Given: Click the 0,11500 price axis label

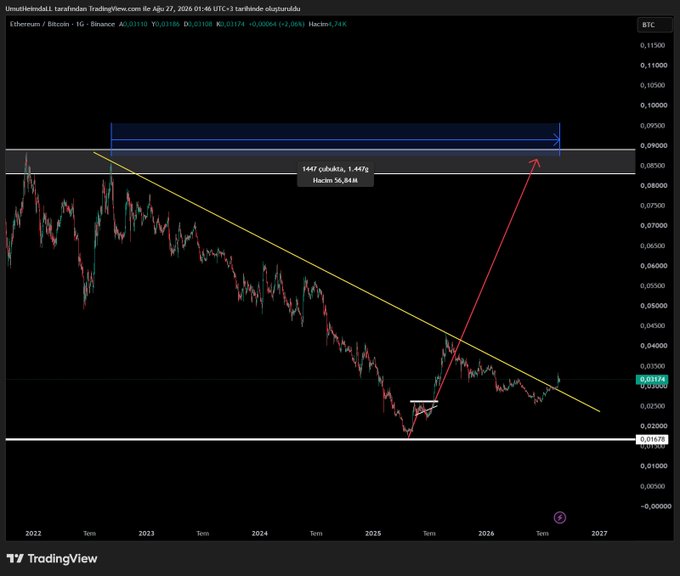Looking at the screenshot, I should 653,45.
